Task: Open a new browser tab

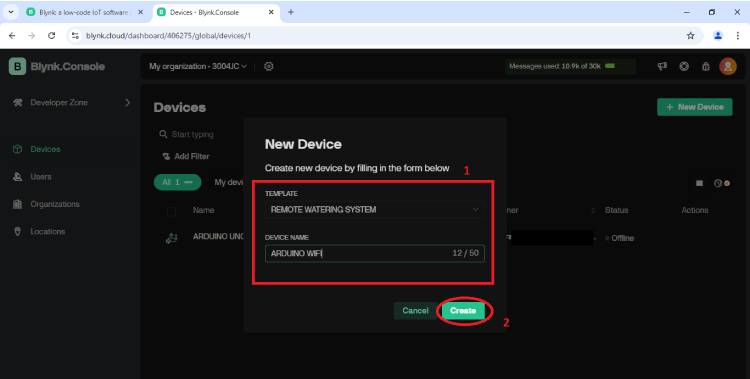Action: [290, 12]
